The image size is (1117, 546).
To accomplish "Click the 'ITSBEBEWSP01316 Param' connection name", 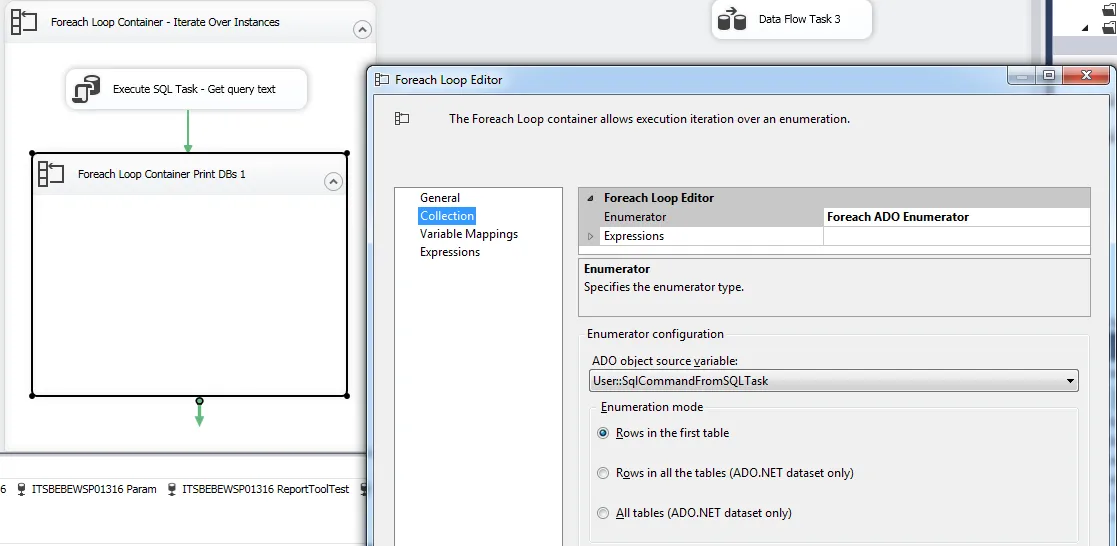I will point(94,489).
